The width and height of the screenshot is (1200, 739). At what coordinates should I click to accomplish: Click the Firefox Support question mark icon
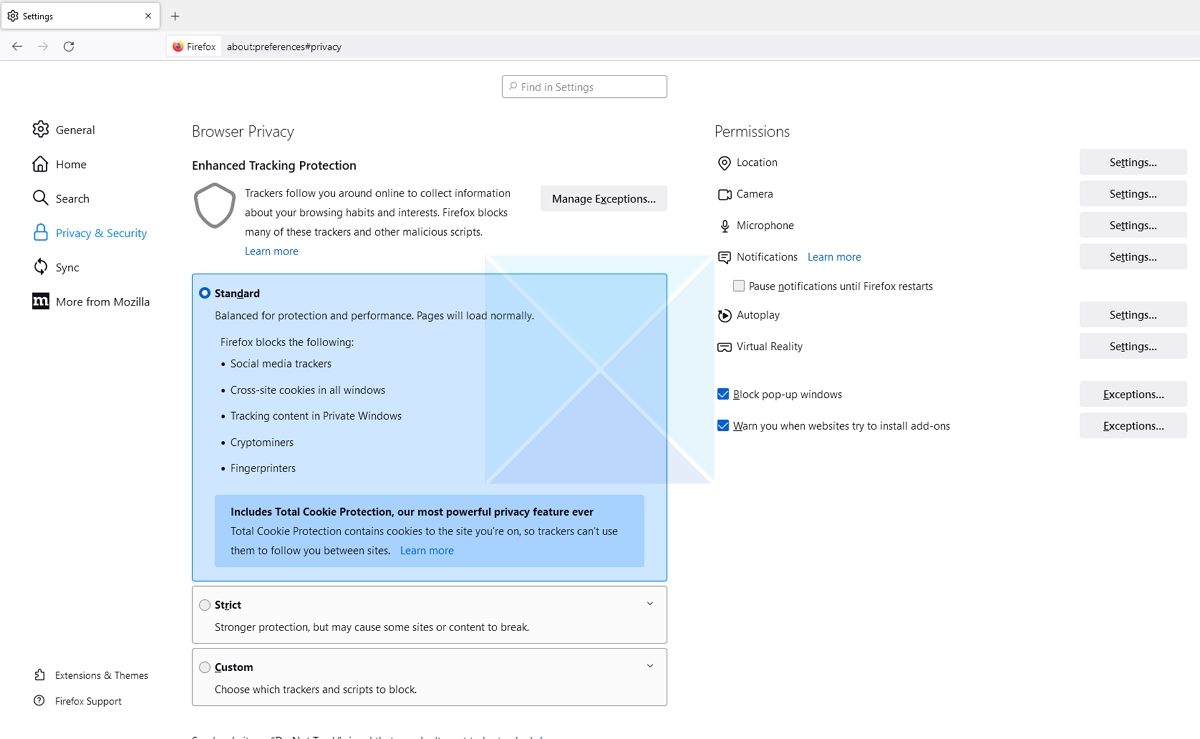click(39, 701)
